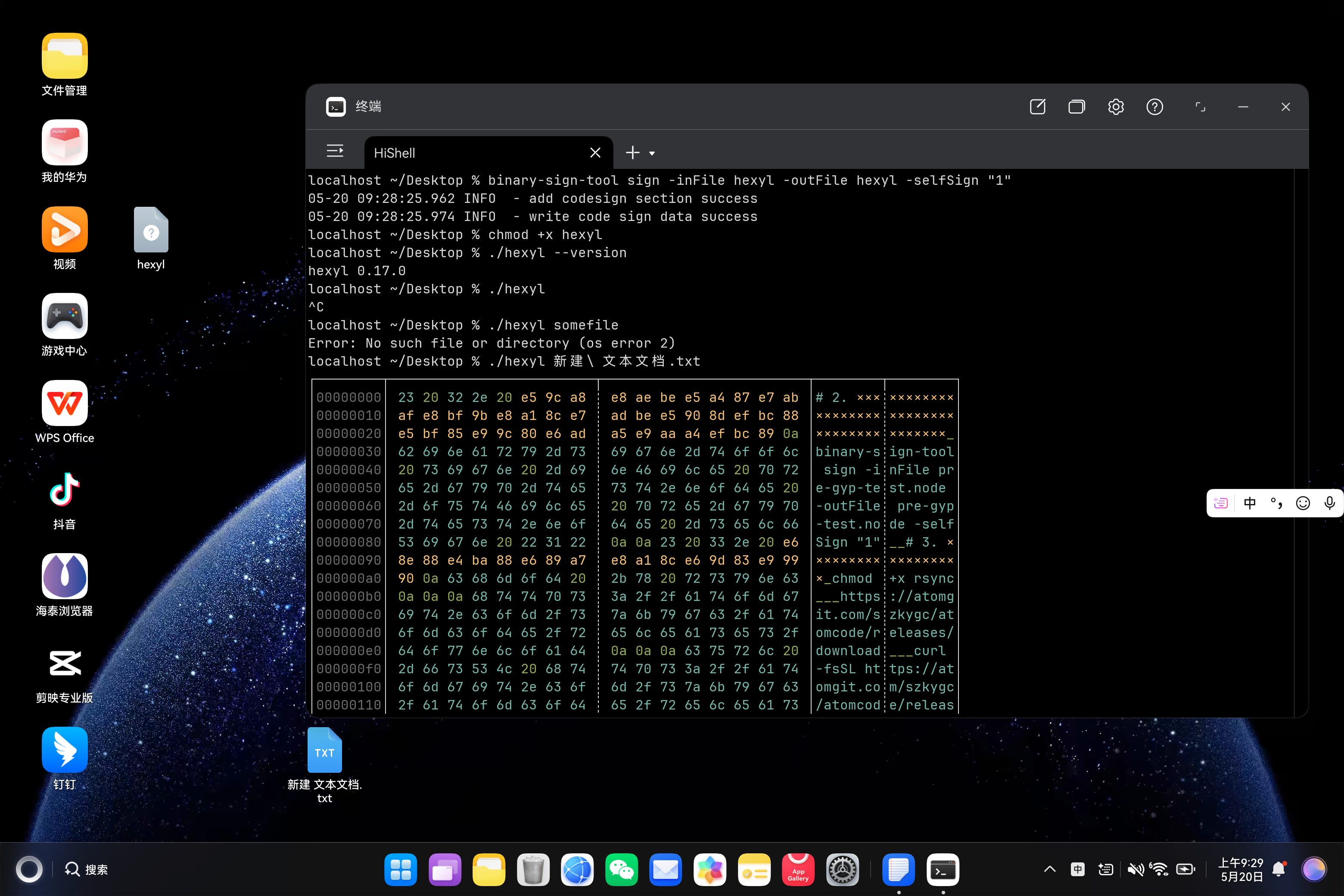1344x896 pixels.
Task: Open WeChat in the dock
Action: coord(622,870)
